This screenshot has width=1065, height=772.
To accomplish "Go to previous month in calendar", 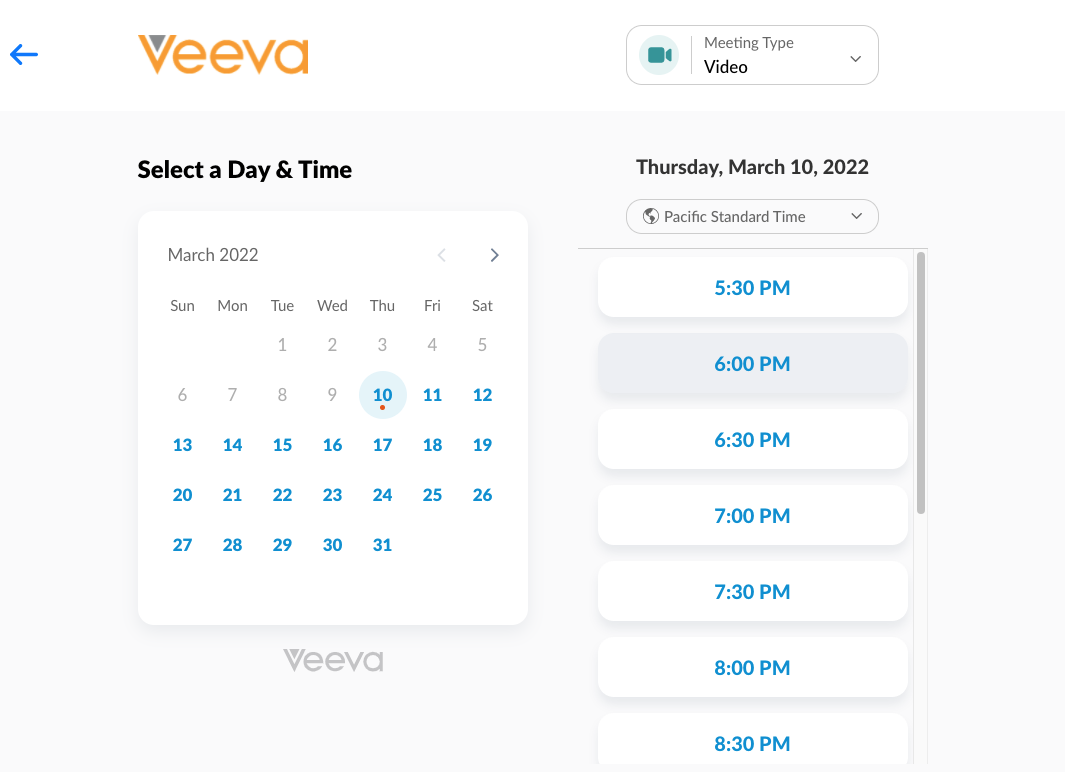I will tap(442, 255).
